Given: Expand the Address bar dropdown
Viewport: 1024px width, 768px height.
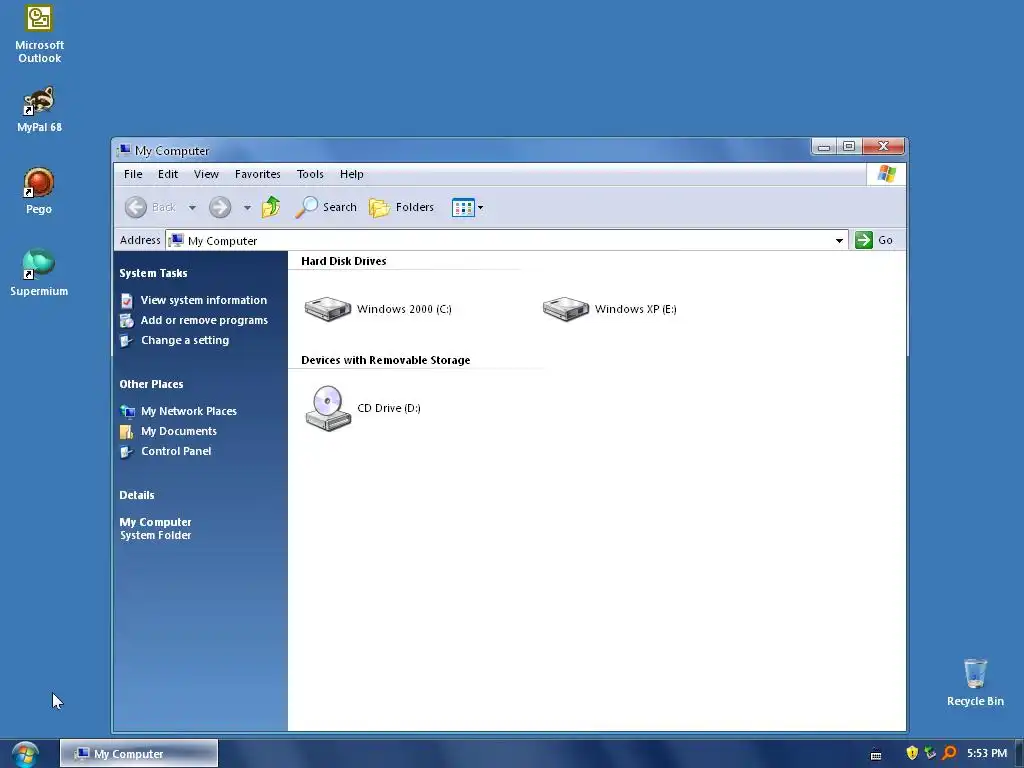Looking at the screenshot, I should [x=839, y=240].
